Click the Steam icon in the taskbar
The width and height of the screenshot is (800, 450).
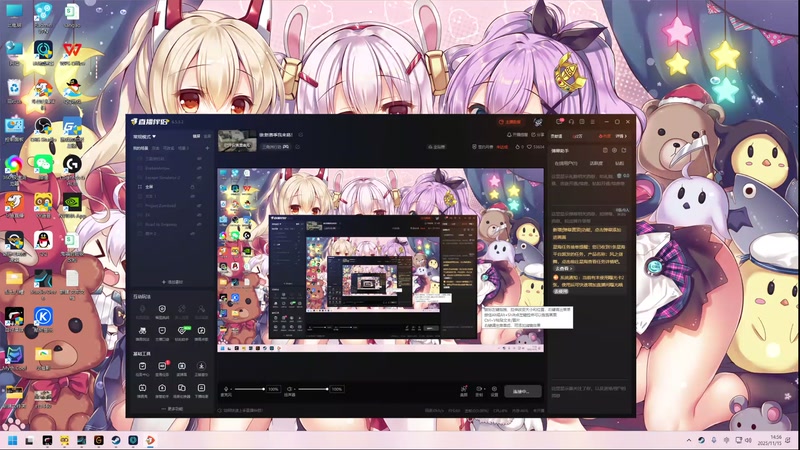pyautogui.click(x=116, y=440)
